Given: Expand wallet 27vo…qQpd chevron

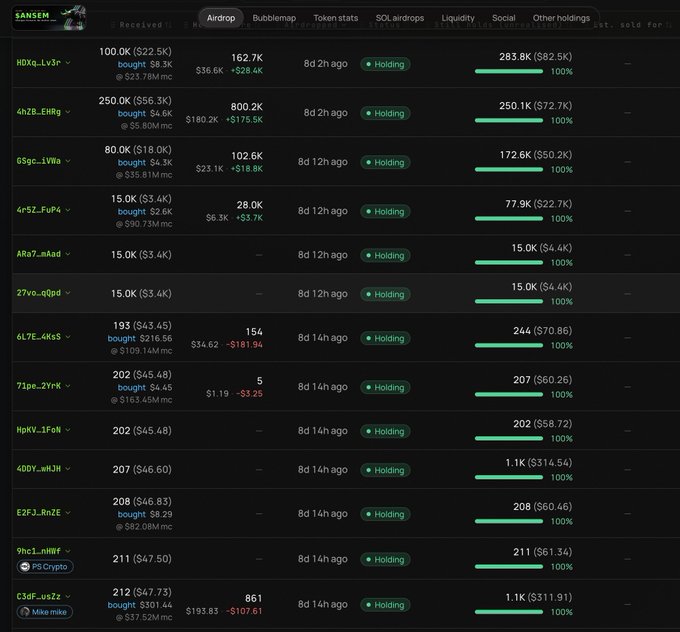Looking at the screenshot, I should coord(68,293).
